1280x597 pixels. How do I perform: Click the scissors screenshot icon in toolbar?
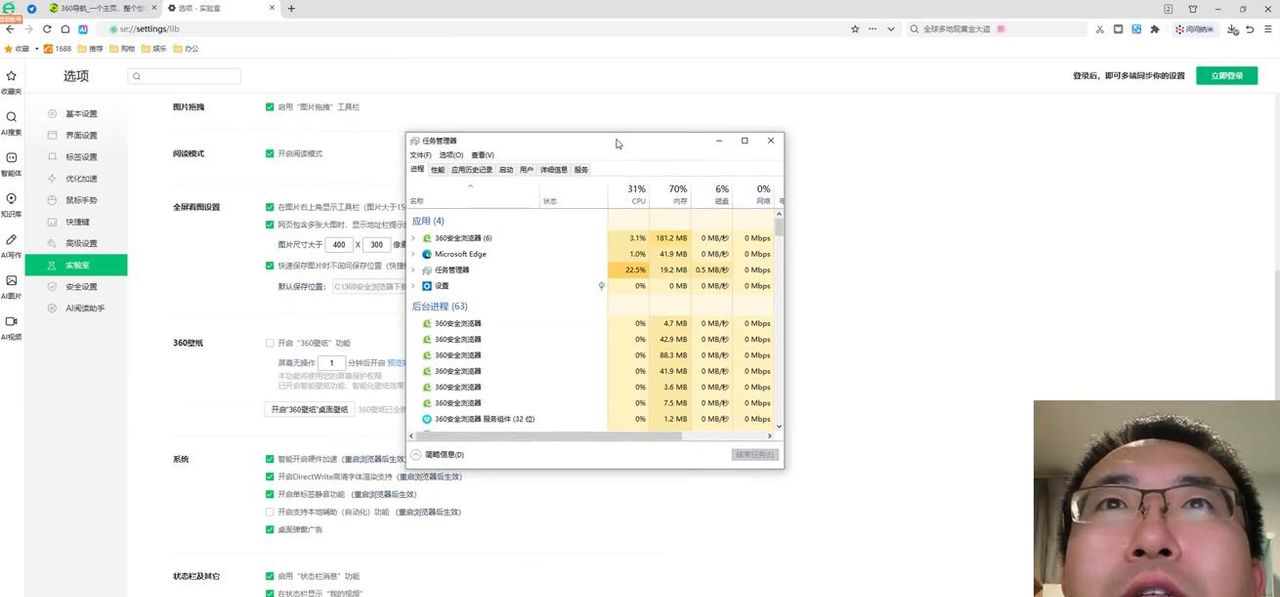(1099, 29)
